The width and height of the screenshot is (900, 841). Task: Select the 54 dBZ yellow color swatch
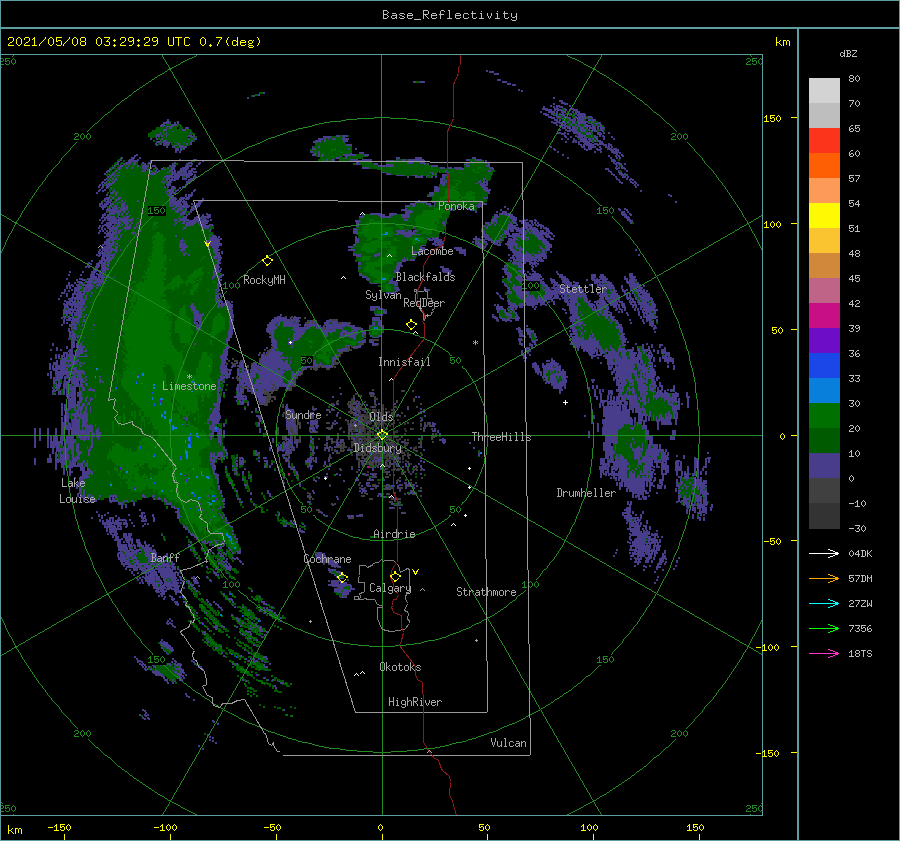(x=824, y=215)
